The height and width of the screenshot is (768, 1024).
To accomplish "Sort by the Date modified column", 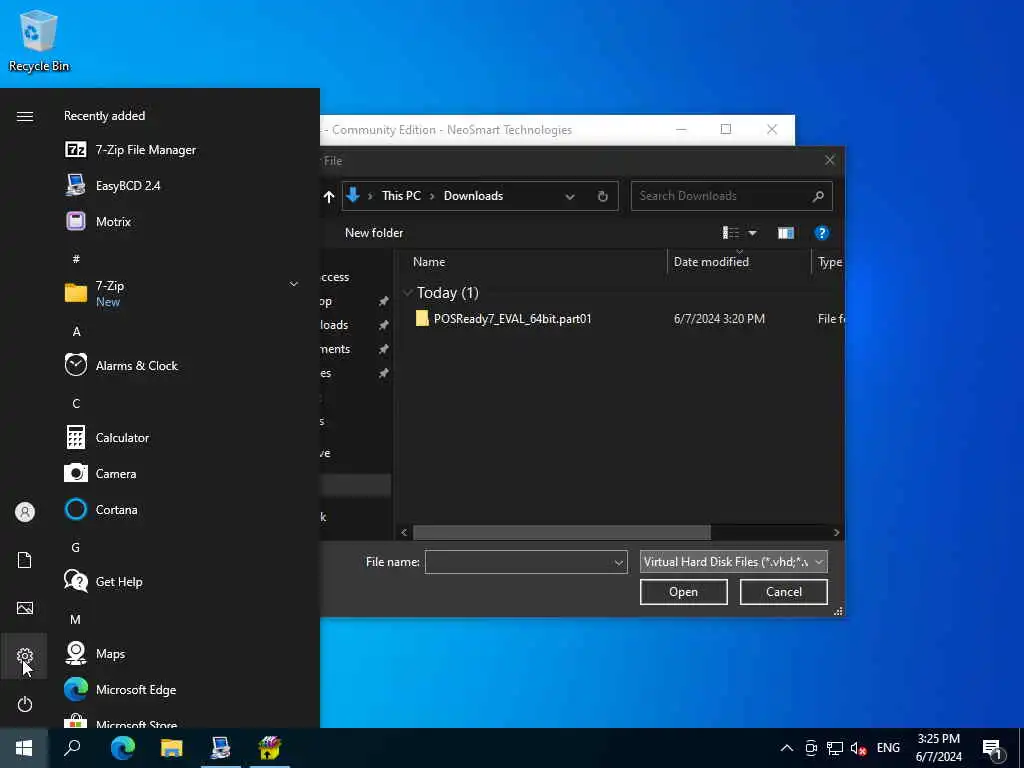I will pos(711,262).
